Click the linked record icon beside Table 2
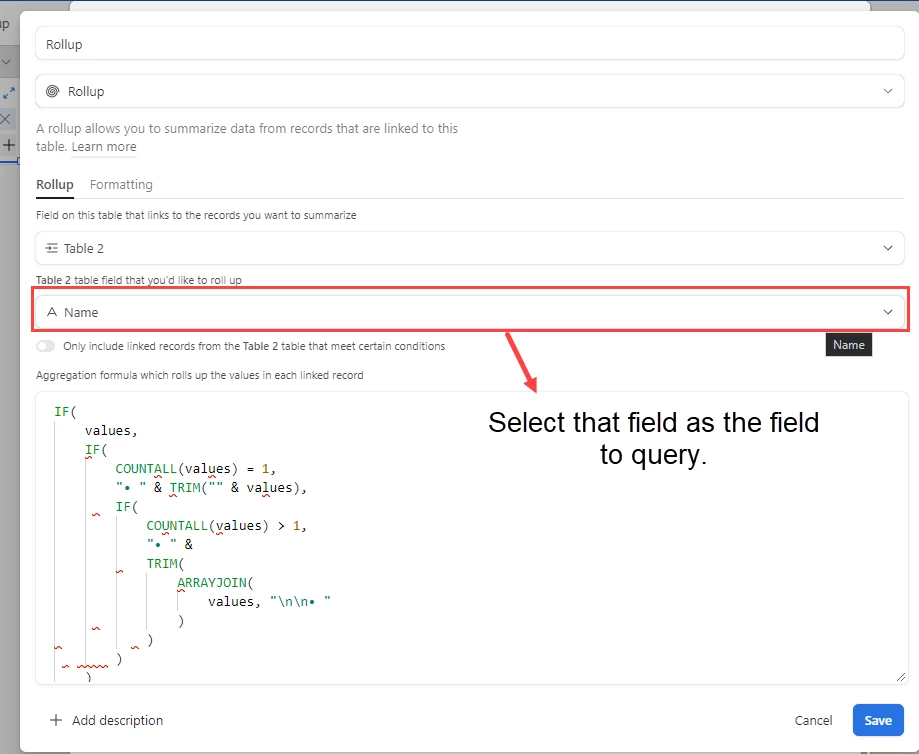Image resolution: width=919 pixels, height=754 pixels. 52,248
